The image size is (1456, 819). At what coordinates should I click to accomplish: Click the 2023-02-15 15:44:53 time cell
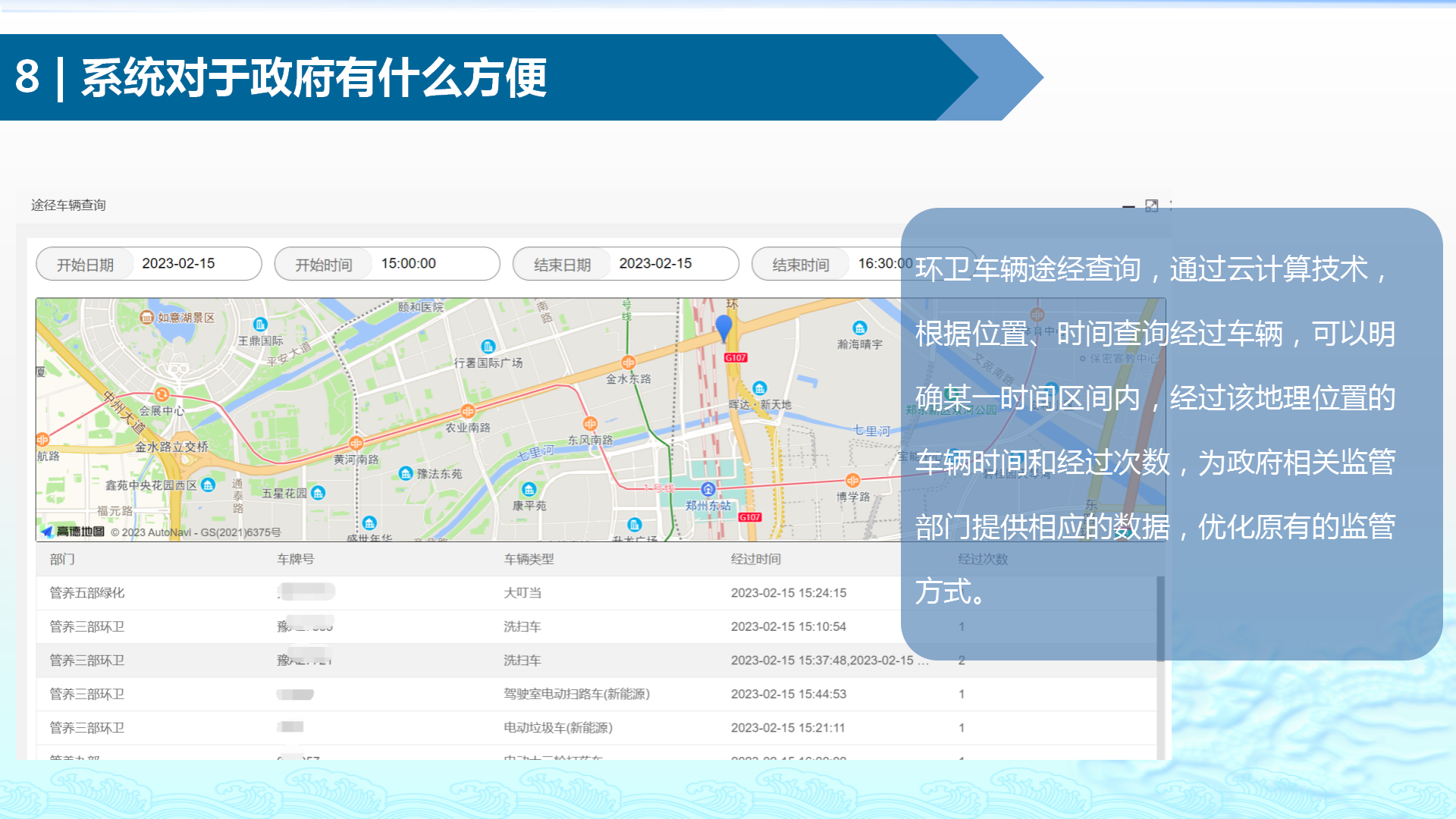[789, 694]
